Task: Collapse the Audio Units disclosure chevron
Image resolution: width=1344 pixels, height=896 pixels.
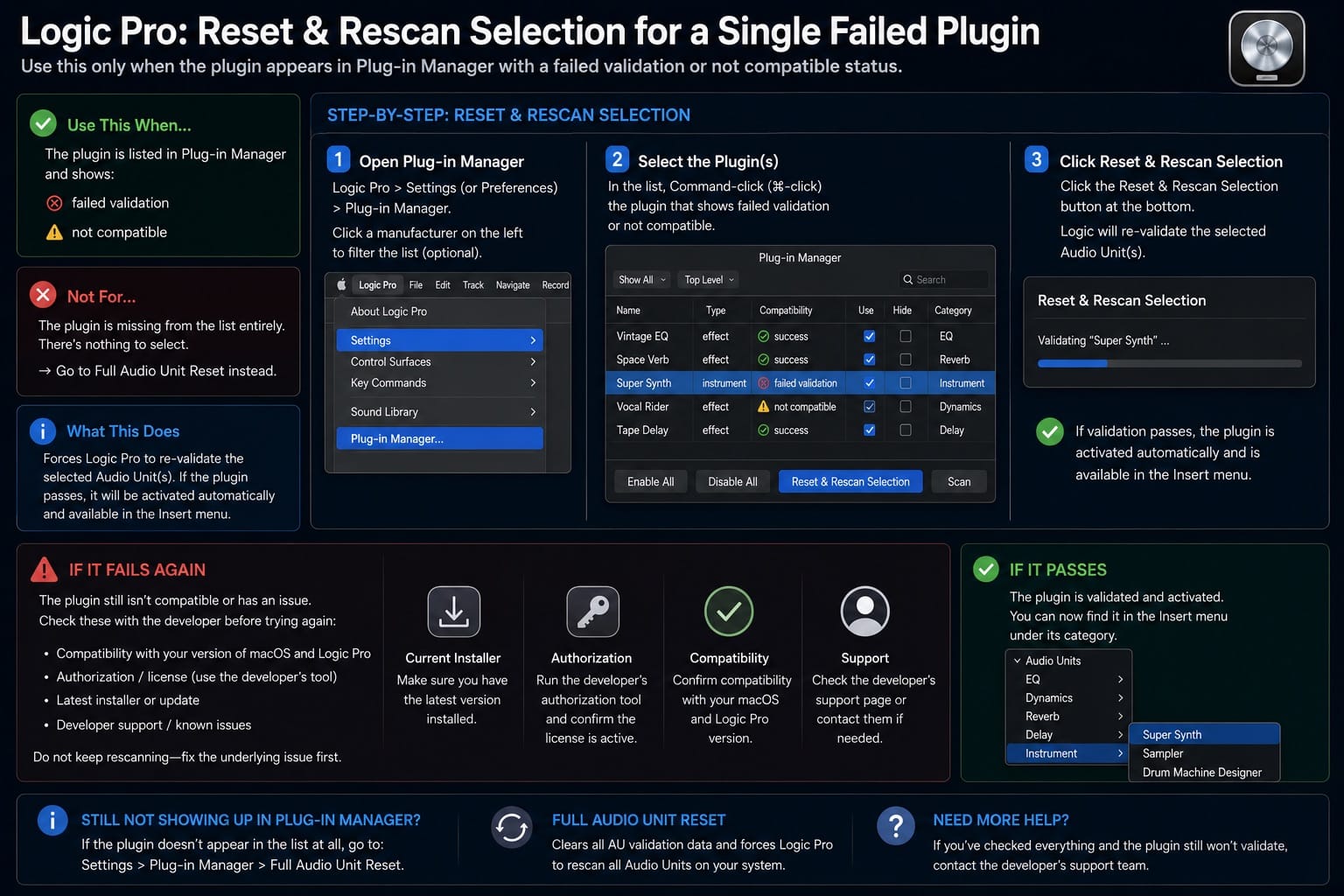Action: pos(1017,661)
